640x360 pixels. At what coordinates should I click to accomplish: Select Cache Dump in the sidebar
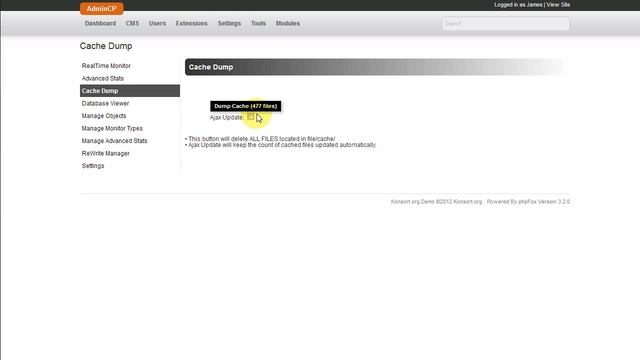click(x=130, y=91)
